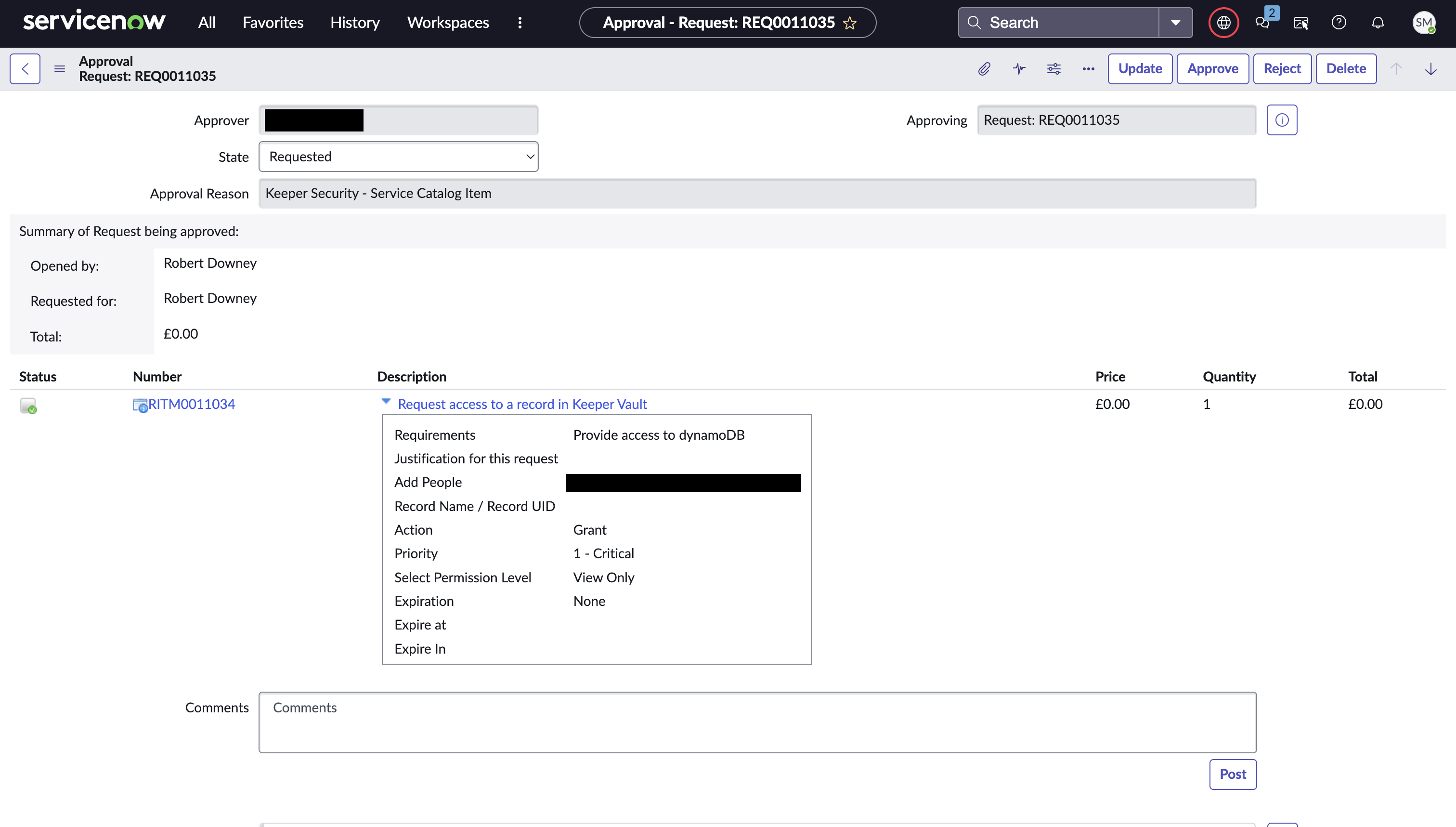Screen dimensions: 1456x827
Task: Open the notifications bell
Action: pos(1378,23)
